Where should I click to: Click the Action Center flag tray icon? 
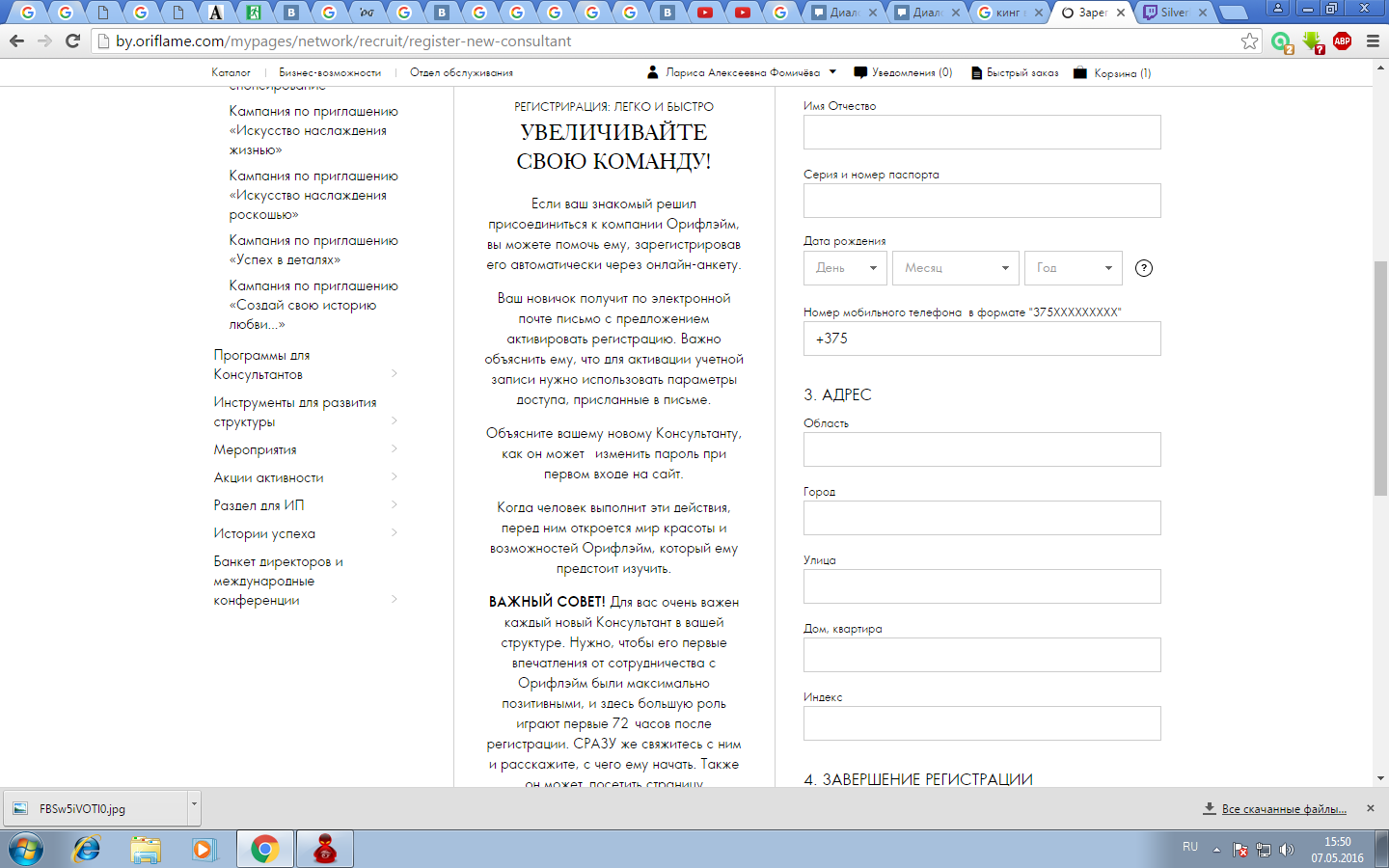[x=1240, y=850]
